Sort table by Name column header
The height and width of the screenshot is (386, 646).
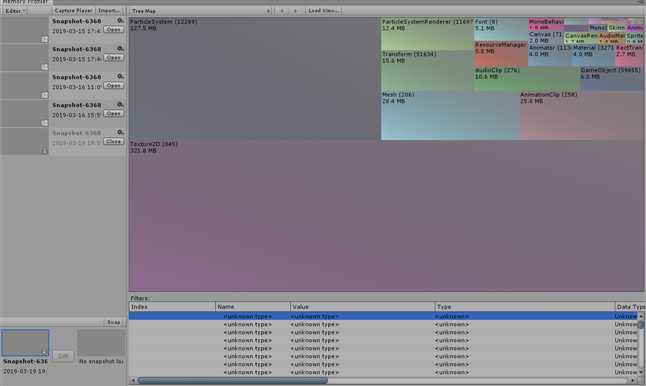pyautogui.click(x=253, y=307)
